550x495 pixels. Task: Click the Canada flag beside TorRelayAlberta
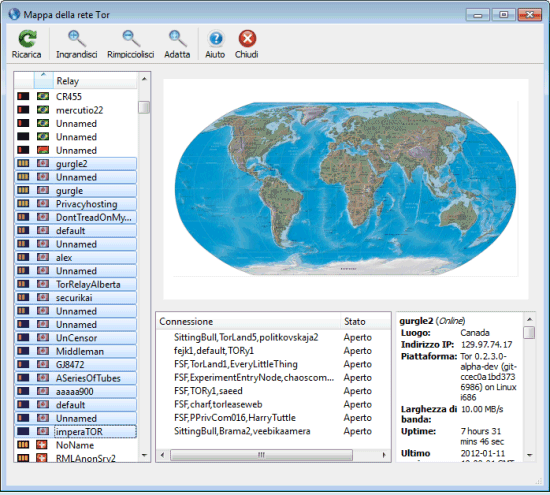(x=43, y=284)
